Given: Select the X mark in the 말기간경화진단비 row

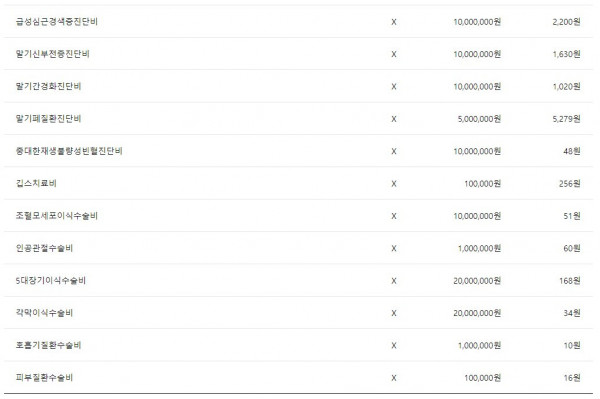Looking at the screenshot, I should tap(394, 87).
